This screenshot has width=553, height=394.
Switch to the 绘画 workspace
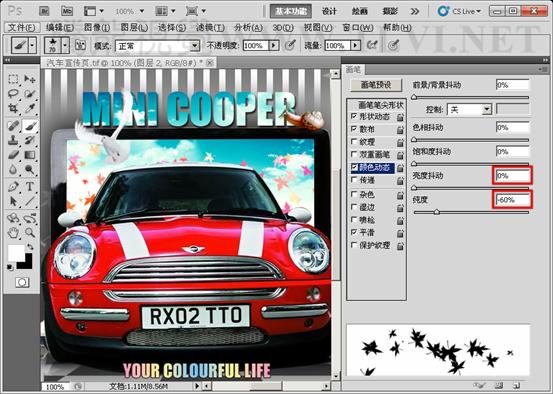(360, 11)
